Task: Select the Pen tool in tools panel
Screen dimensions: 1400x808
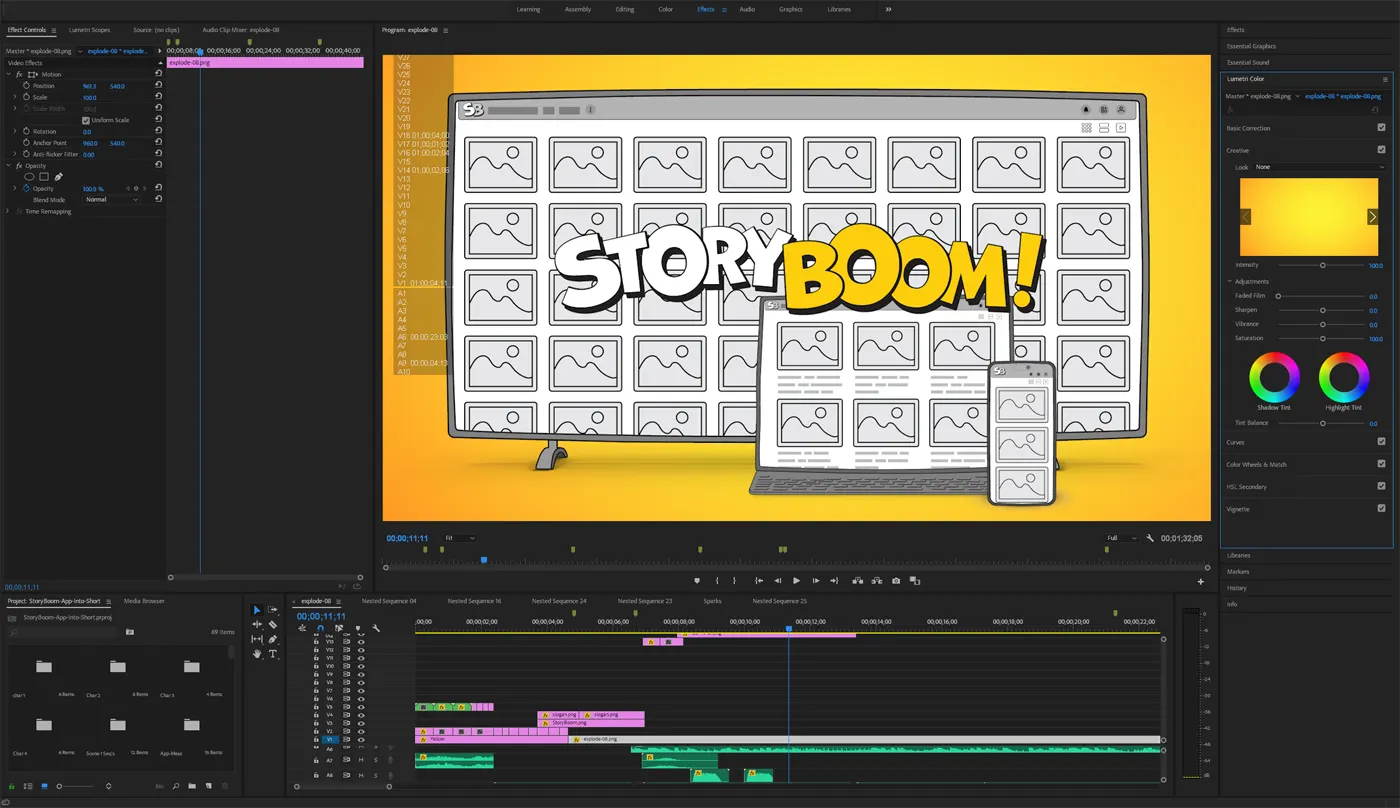Action: pos(273,639)
